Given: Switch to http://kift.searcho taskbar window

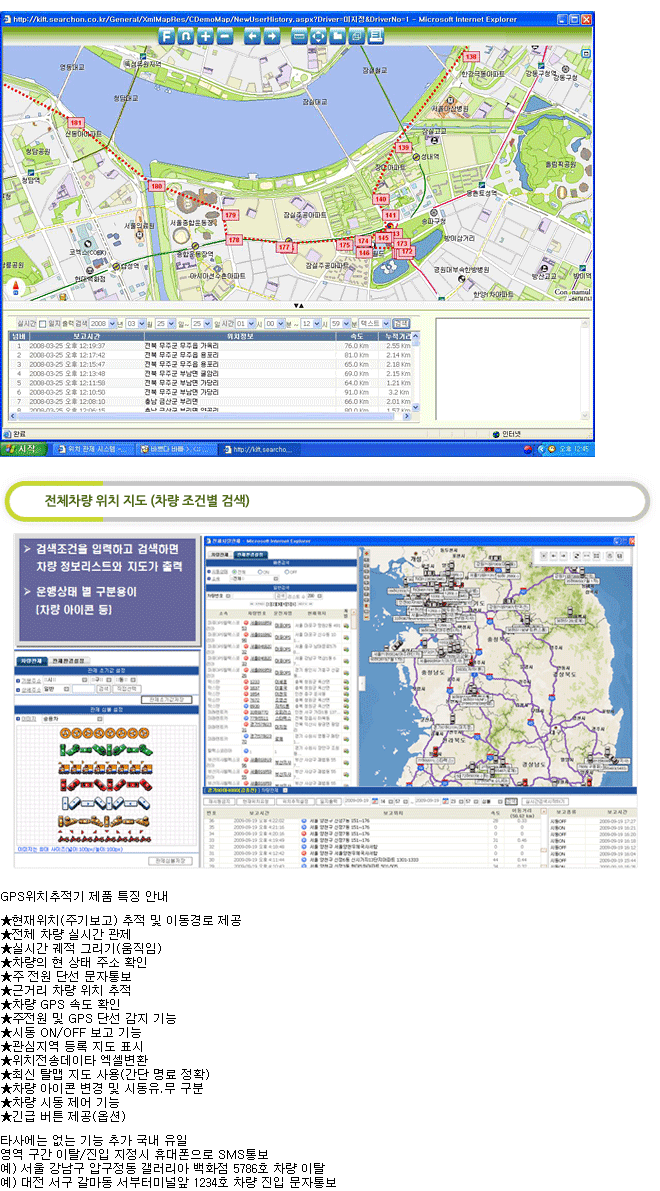Looking at the screenshot, I should [261, 449].
